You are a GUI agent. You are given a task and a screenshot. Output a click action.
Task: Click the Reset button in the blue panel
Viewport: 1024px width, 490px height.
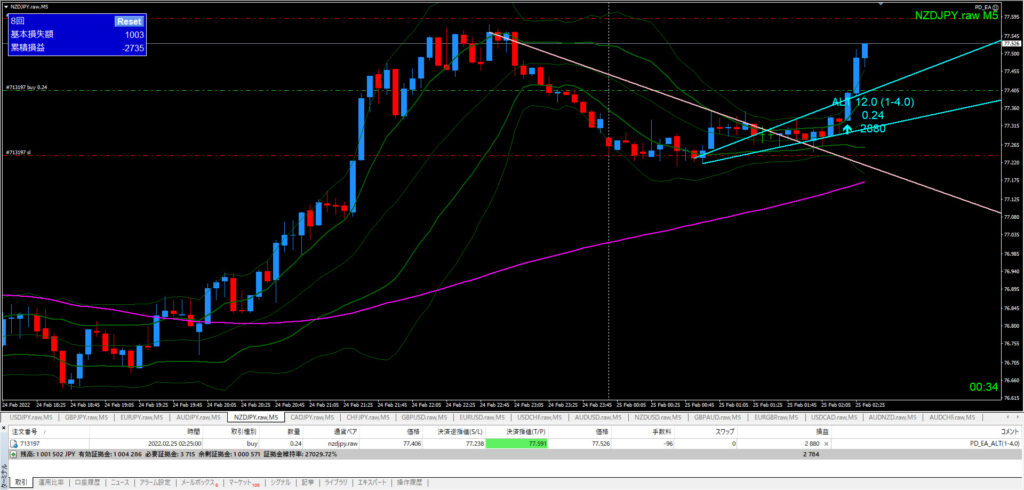(x=129, y=21)
